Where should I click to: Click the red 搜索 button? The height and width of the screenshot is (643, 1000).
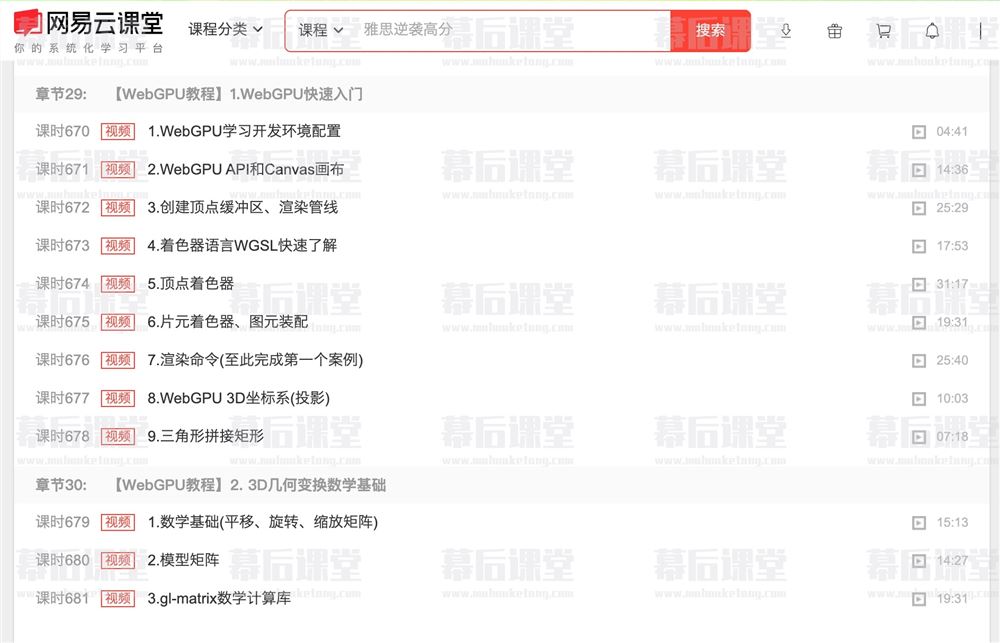click(710, 31)
